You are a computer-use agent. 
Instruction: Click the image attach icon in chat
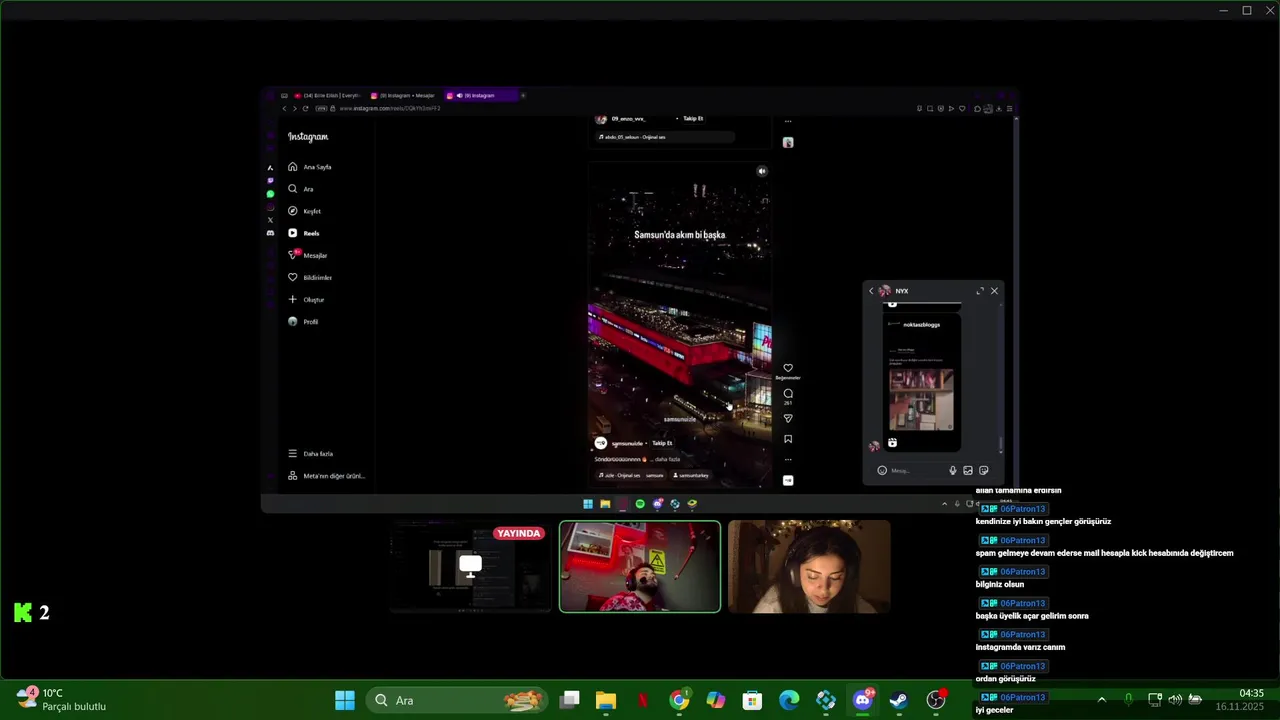[968, 470]
